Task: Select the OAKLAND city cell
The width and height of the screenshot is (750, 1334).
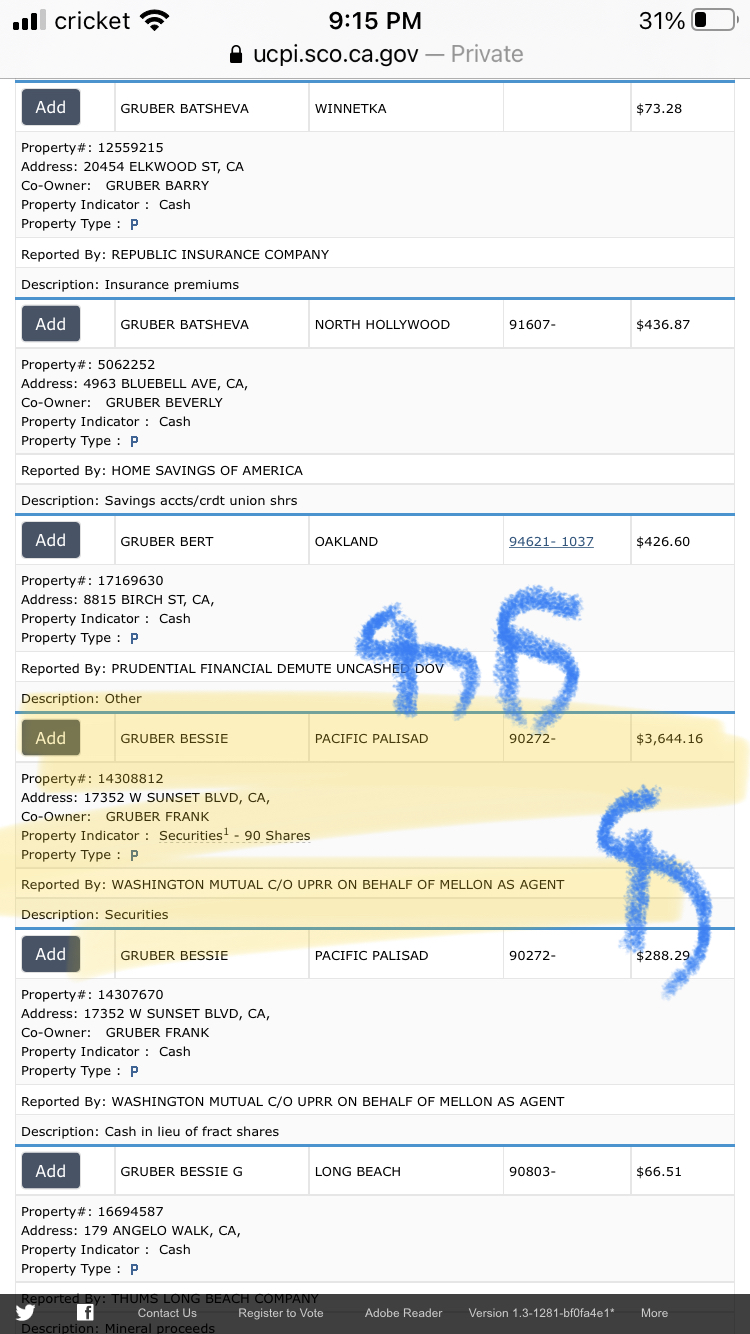Action: coord(406,541)
